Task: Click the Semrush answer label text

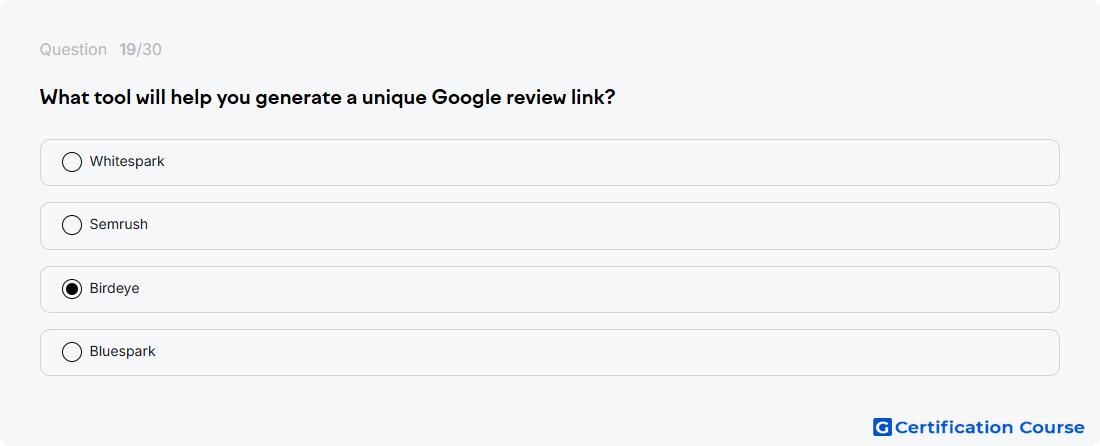Action: (119, 224)
